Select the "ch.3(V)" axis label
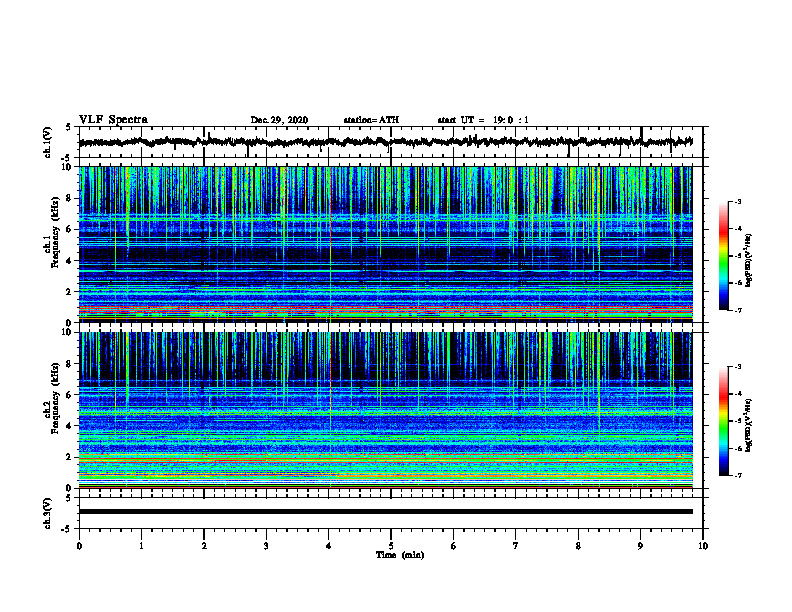This screenshot has width=792, height=612. 48,513
